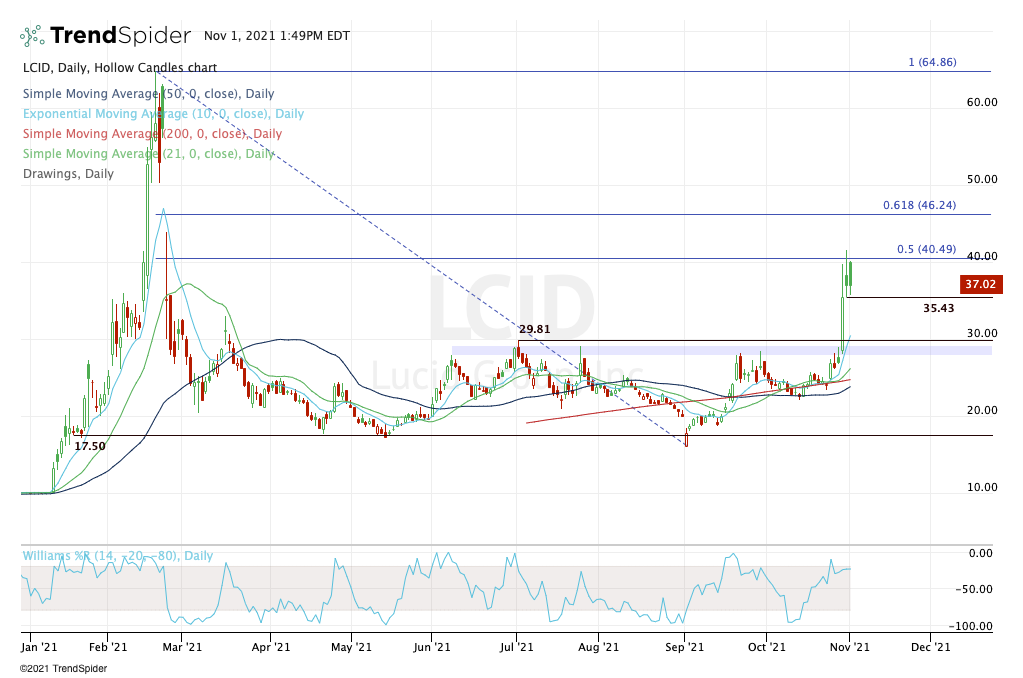Open the Williams %R indicator label
The height and width of the screenshot is (678, 1023).
[117, 555]
